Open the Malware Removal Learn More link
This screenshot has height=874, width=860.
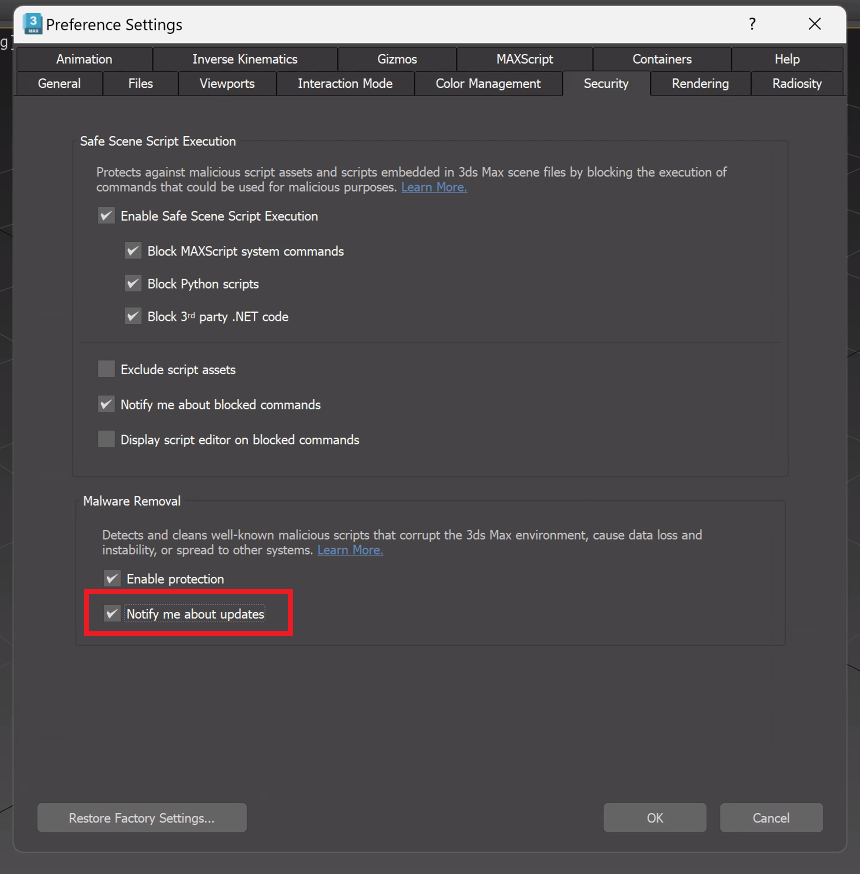(350, 550)
